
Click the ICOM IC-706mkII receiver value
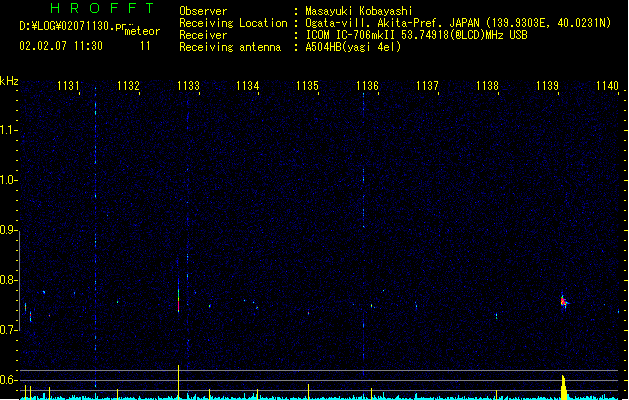(416, 35)
